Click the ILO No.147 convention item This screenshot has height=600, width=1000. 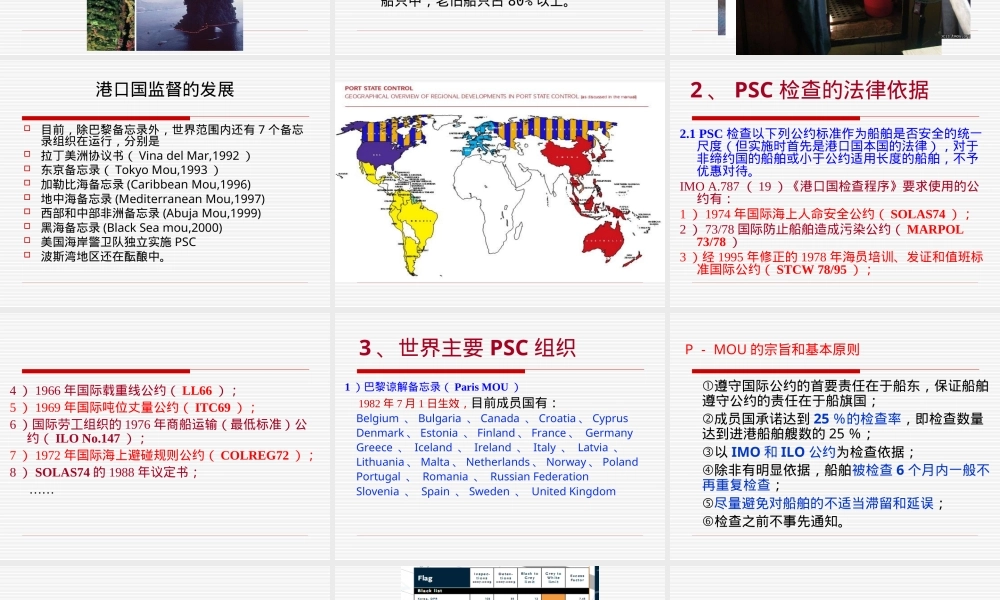coord(158,431)
